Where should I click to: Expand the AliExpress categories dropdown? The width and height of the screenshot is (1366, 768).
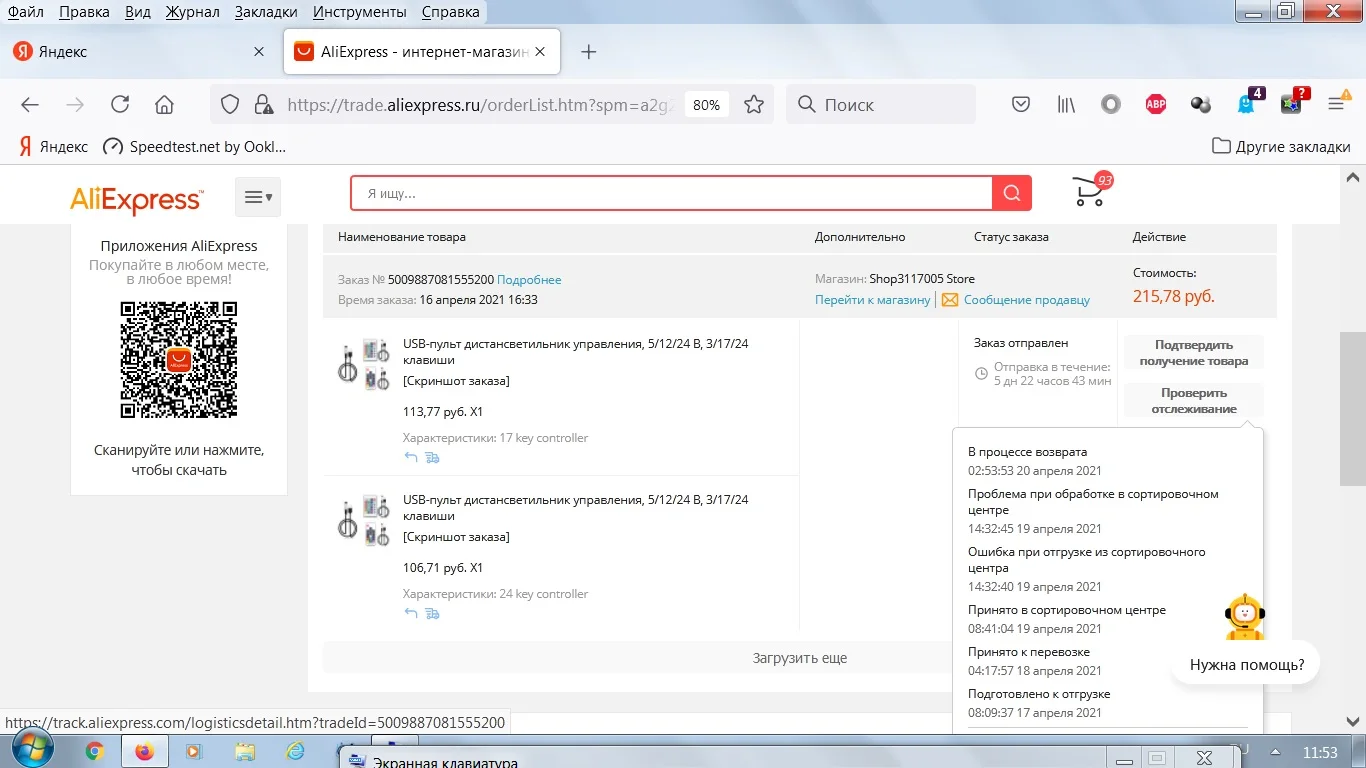coord(258,197)
